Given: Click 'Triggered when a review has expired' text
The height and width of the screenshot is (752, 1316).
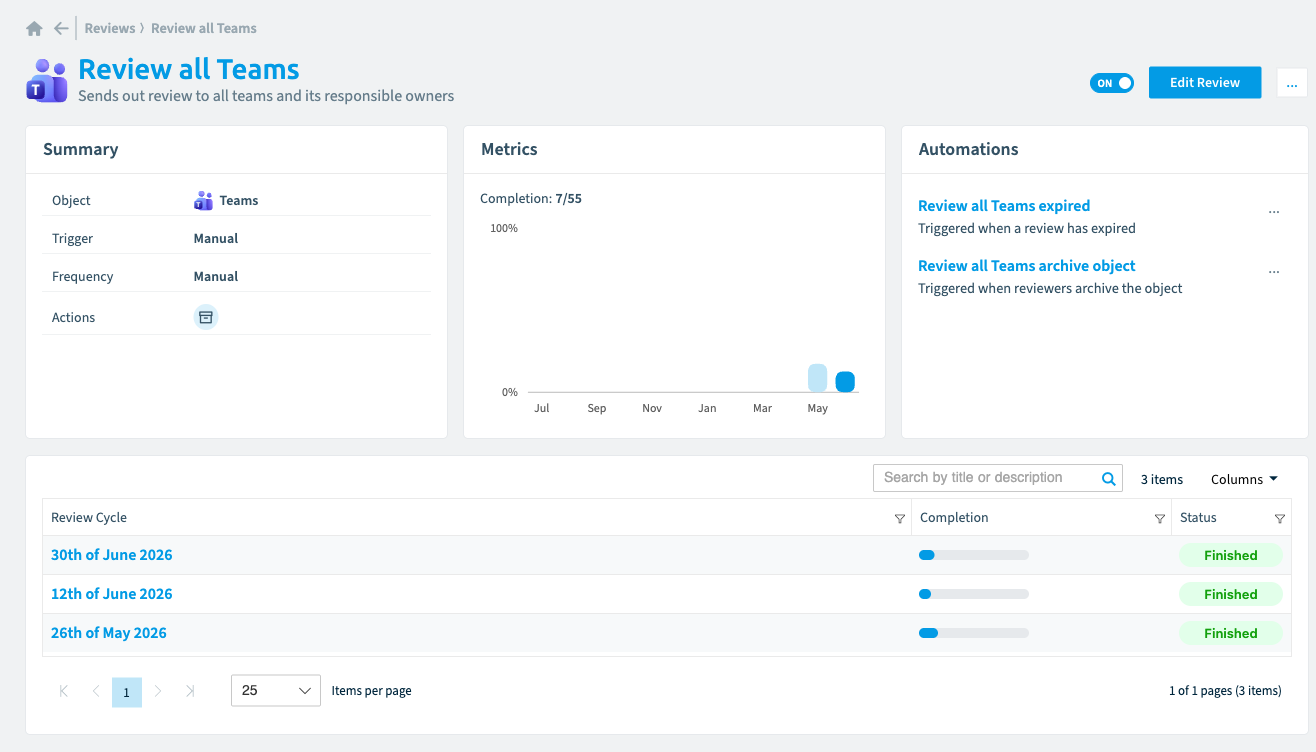Looking at the screenshot, I should [1027, 229].
